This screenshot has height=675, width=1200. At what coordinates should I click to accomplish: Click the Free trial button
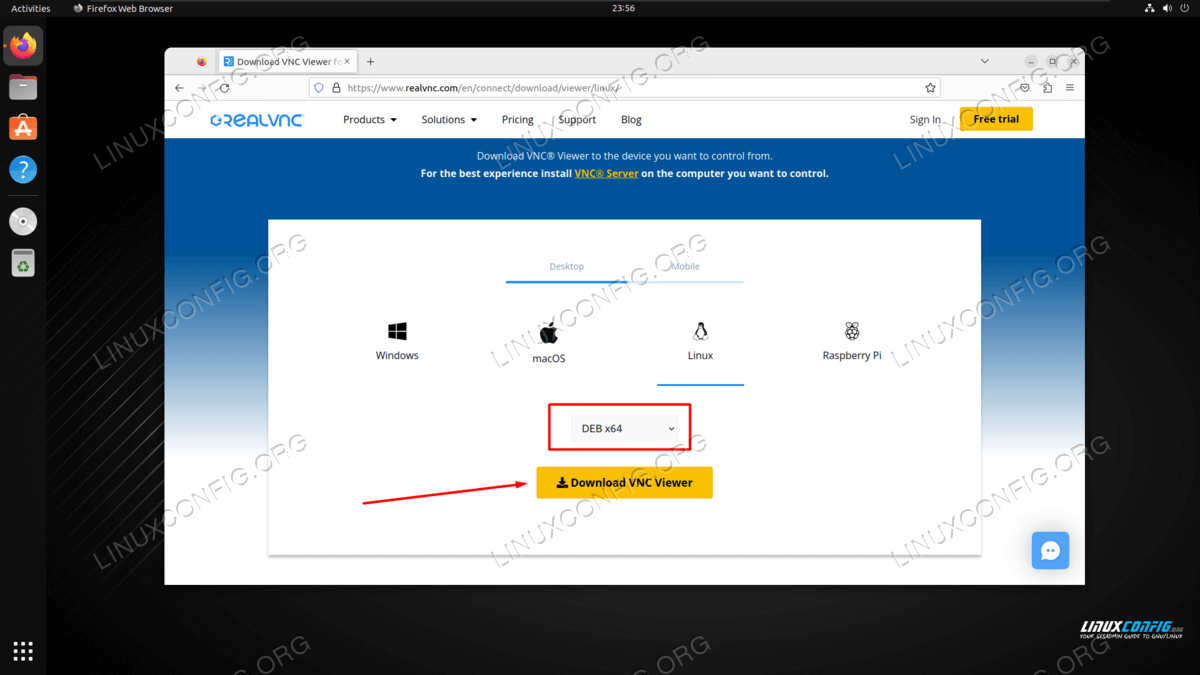[x=996, y=119]
